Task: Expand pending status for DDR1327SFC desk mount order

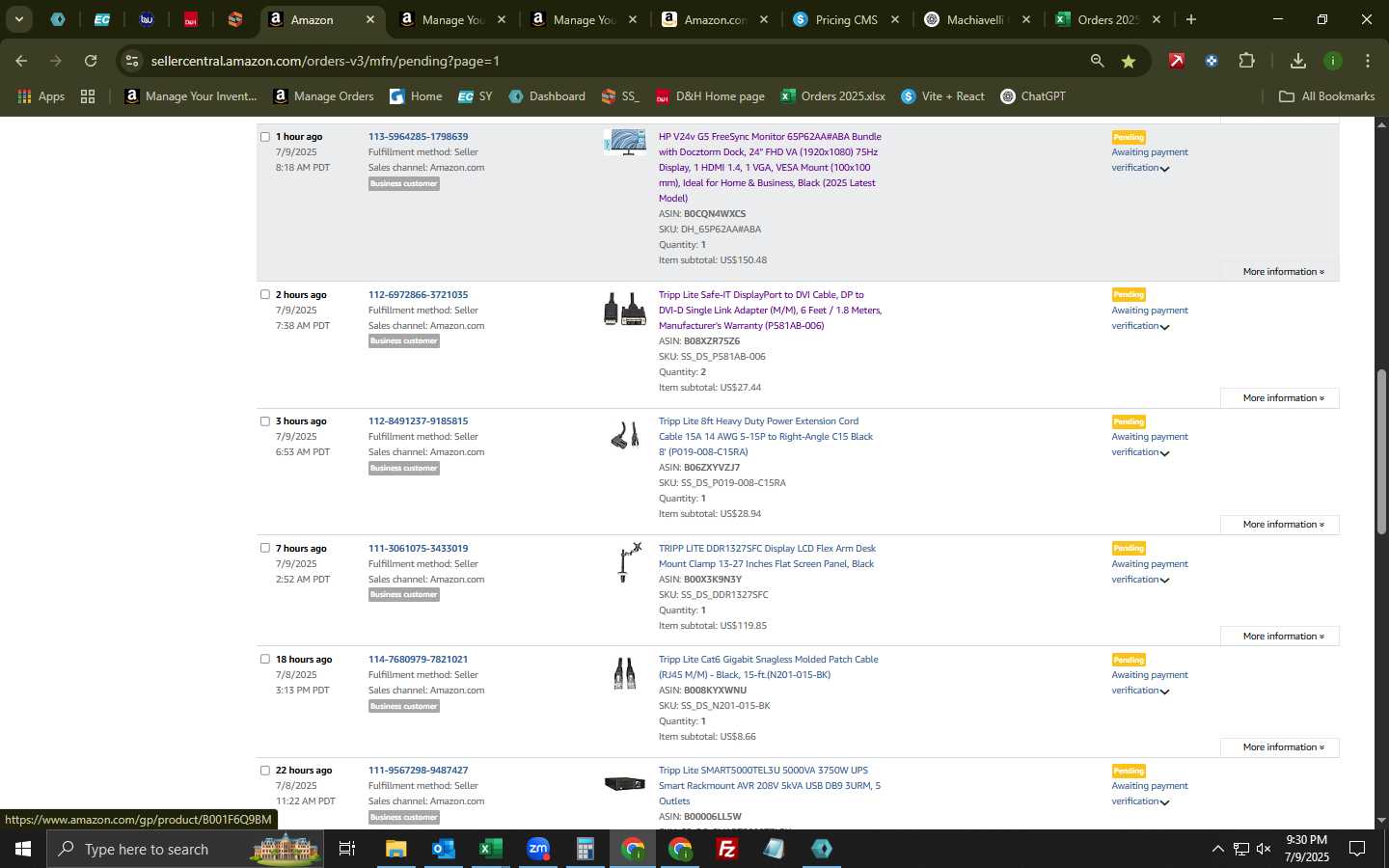Action: 1164,581
